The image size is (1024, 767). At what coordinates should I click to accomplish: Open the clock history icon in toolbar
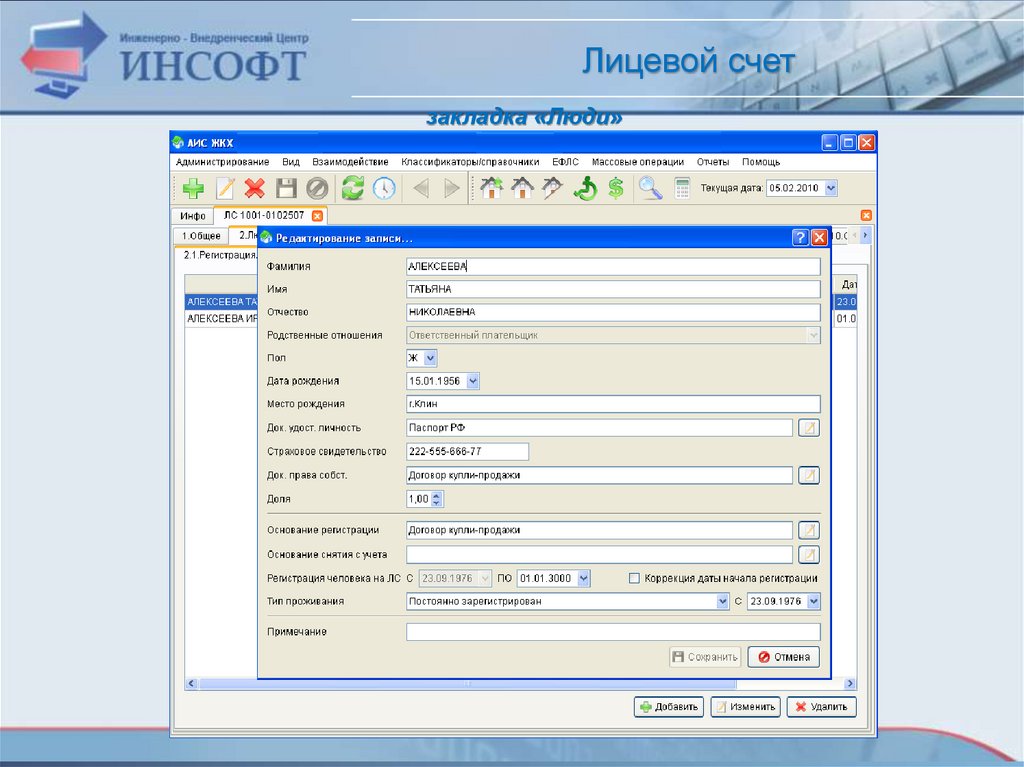click(x=384, y=188)
